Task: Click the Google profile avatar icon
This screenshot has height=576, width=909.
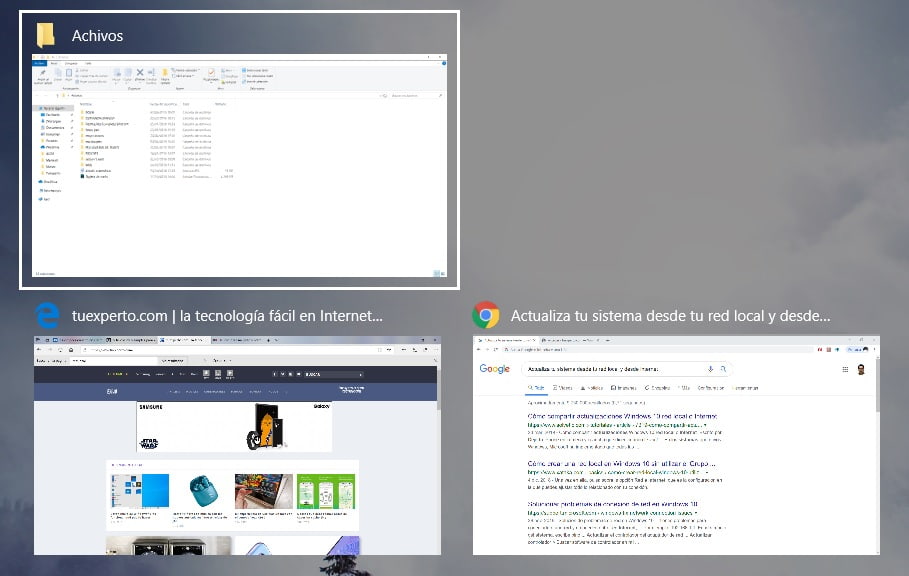Action: (x=859, y=369)
